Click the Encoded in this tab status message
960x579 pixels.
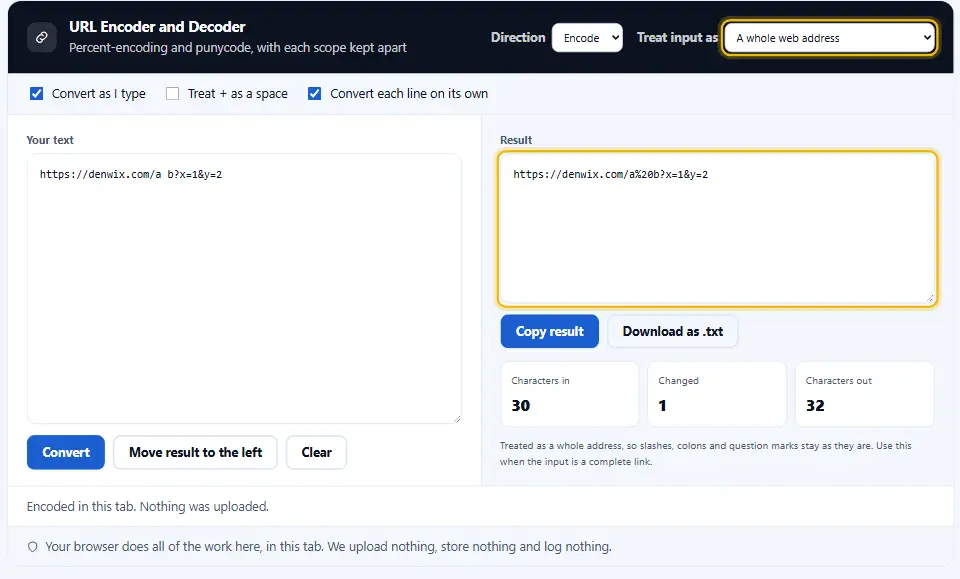(x=148, y=507)
